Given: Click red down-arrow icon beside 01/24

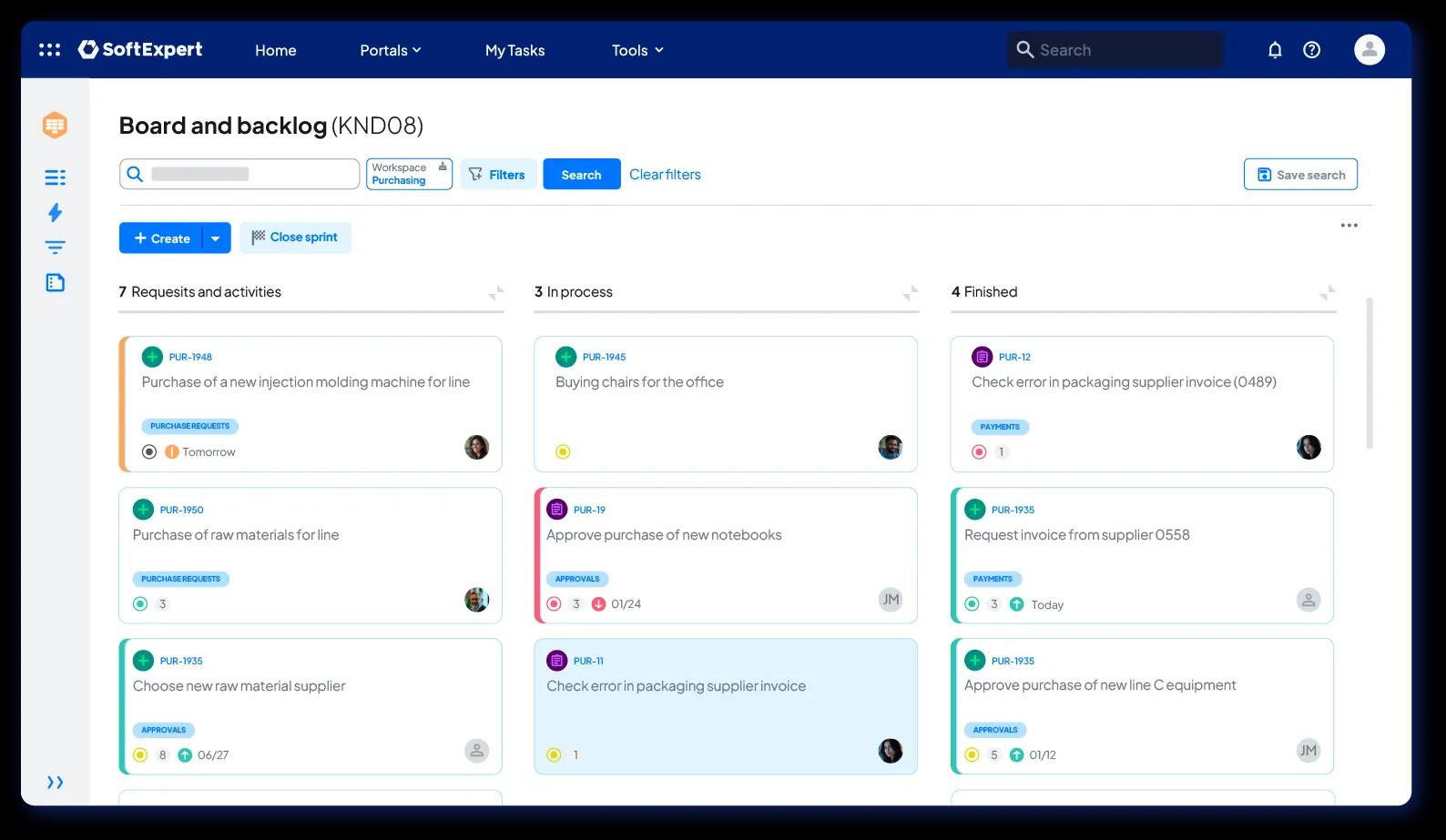Looking at the screenshot, I should coord(598,603).
